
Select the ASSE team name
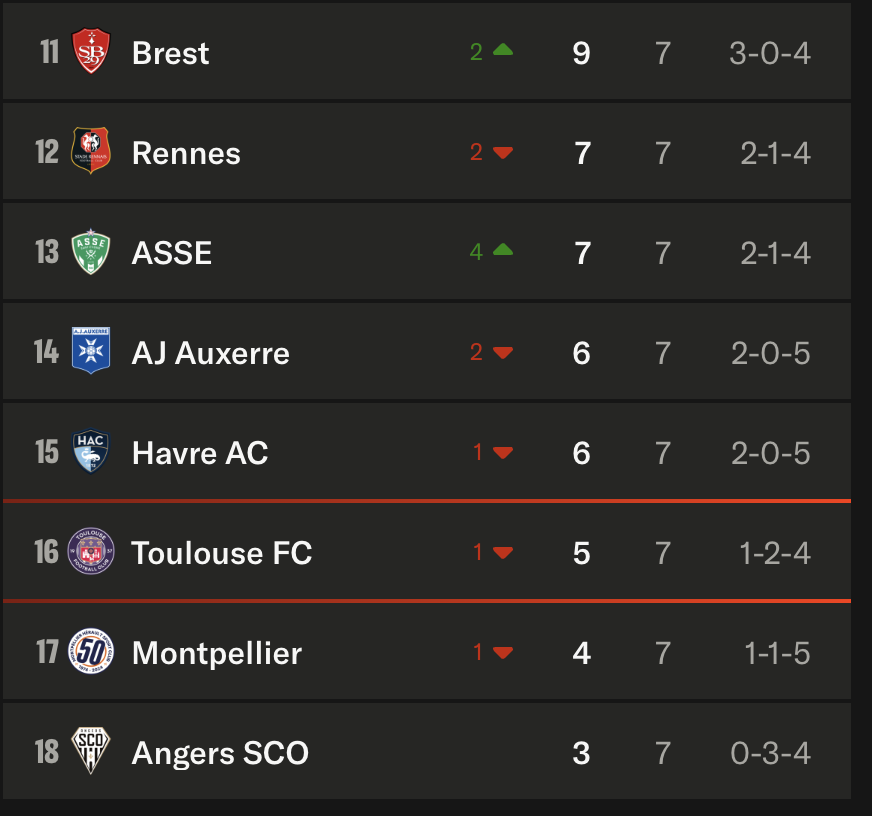click(172, 253)
